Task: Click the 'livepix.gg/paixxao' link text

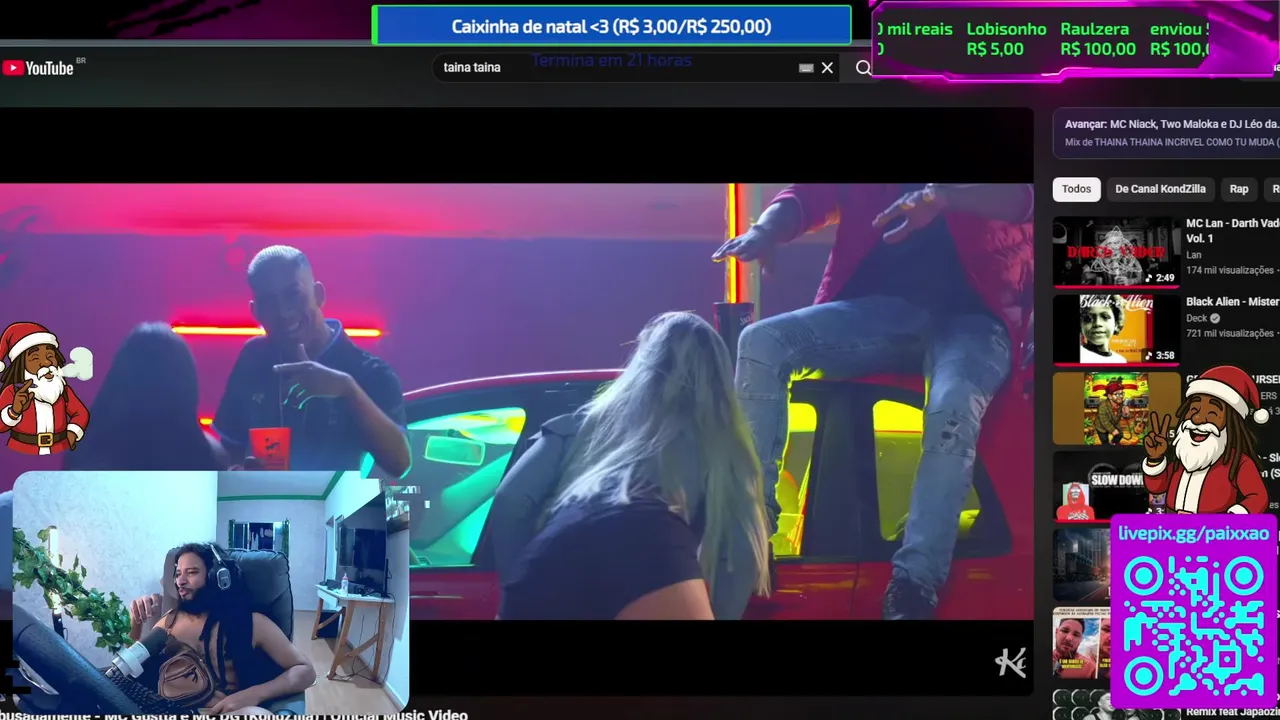Action: click(1193, 533)
